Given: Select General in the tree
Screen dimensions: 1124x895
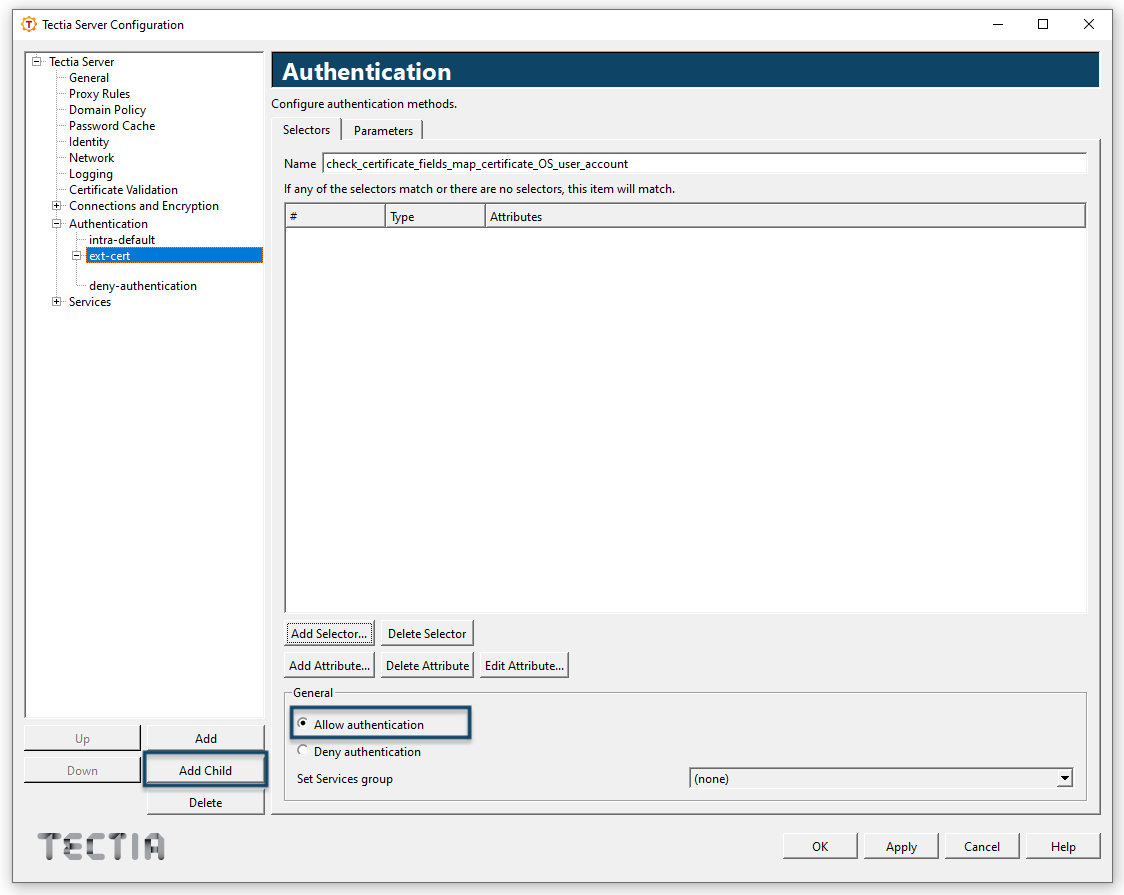Looking at the screenshot, I should point(89,77).
